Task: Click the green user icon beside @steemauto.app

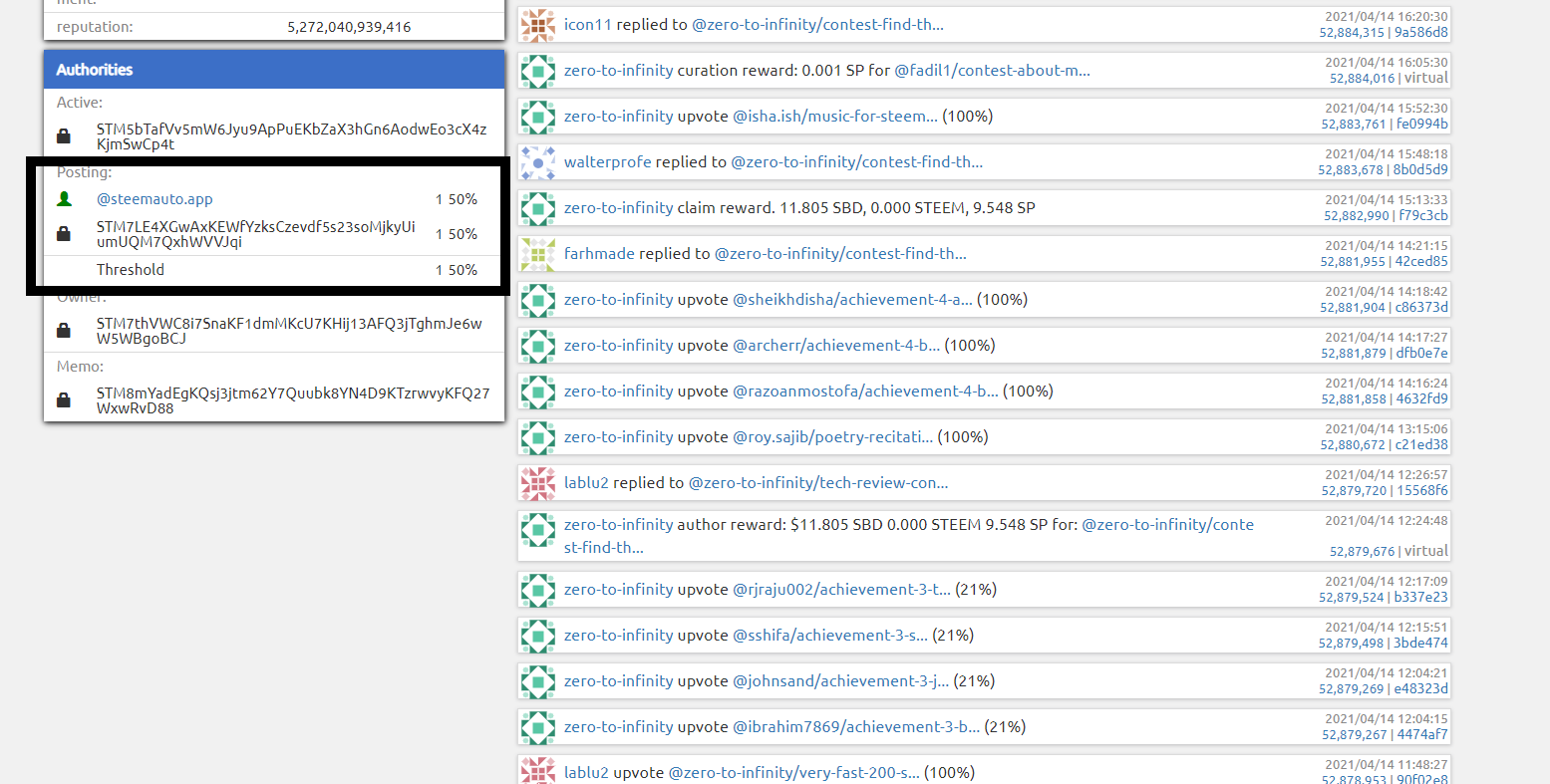Action: click(x=65, y=199)
